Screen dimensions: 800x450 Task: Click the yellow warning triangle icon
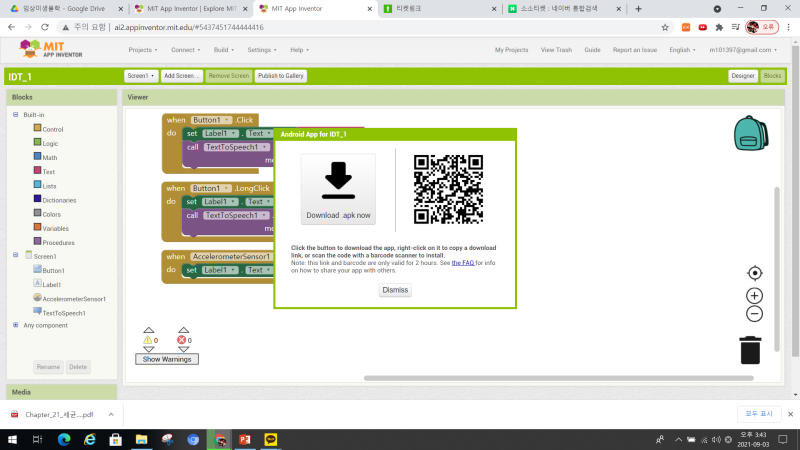pos(147,340)
